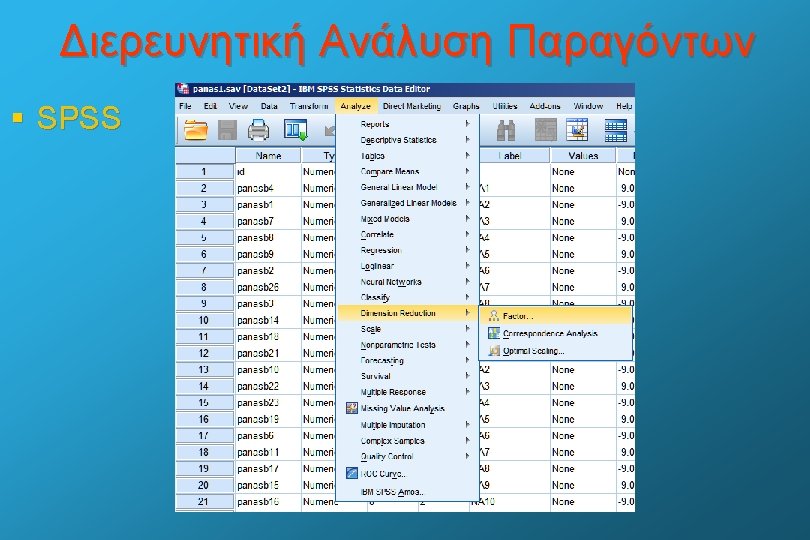Open the File menu
The image size is (810, 540).
point(185,106)
